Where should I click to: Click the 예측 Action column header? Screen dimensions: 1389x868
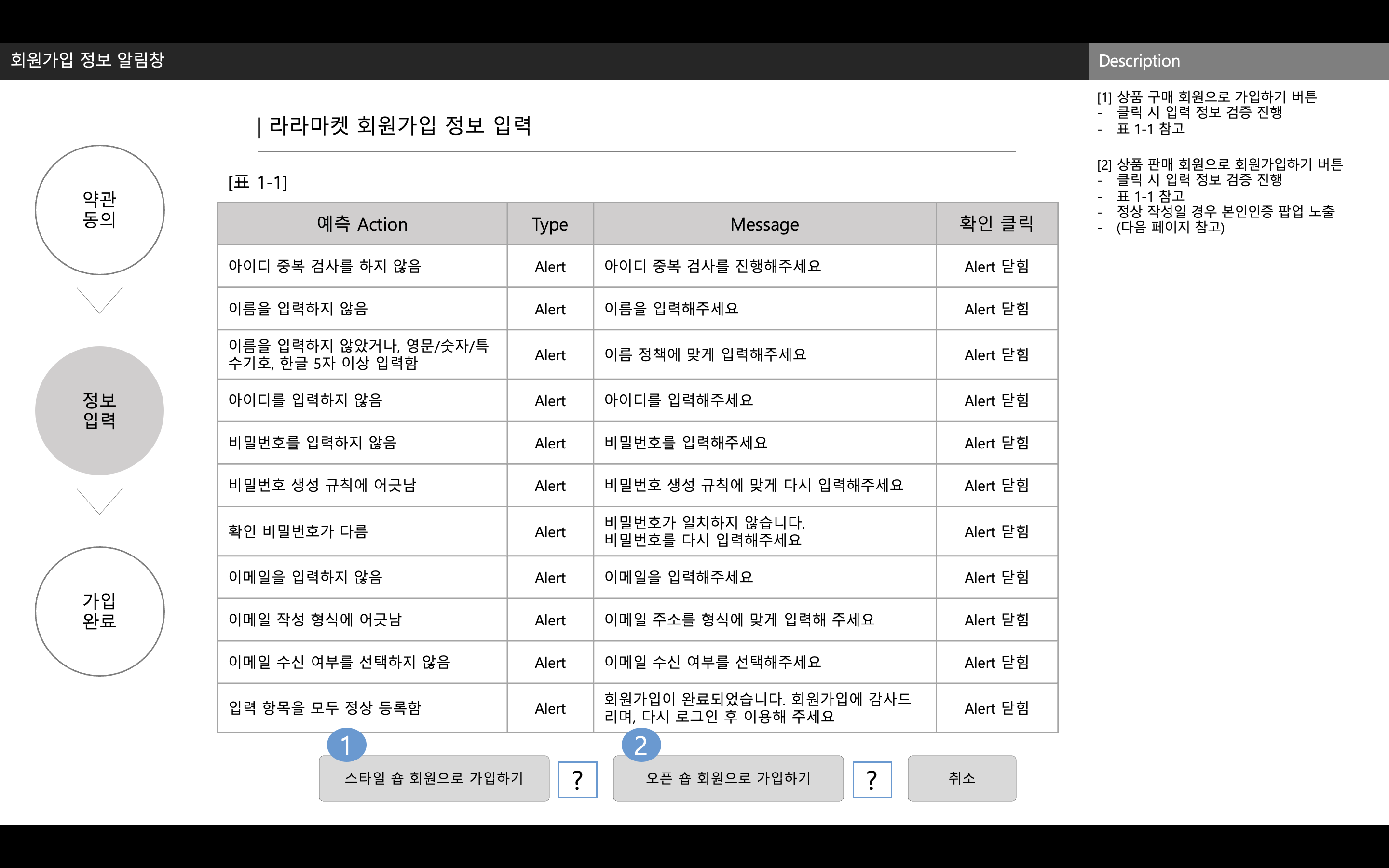362,224
